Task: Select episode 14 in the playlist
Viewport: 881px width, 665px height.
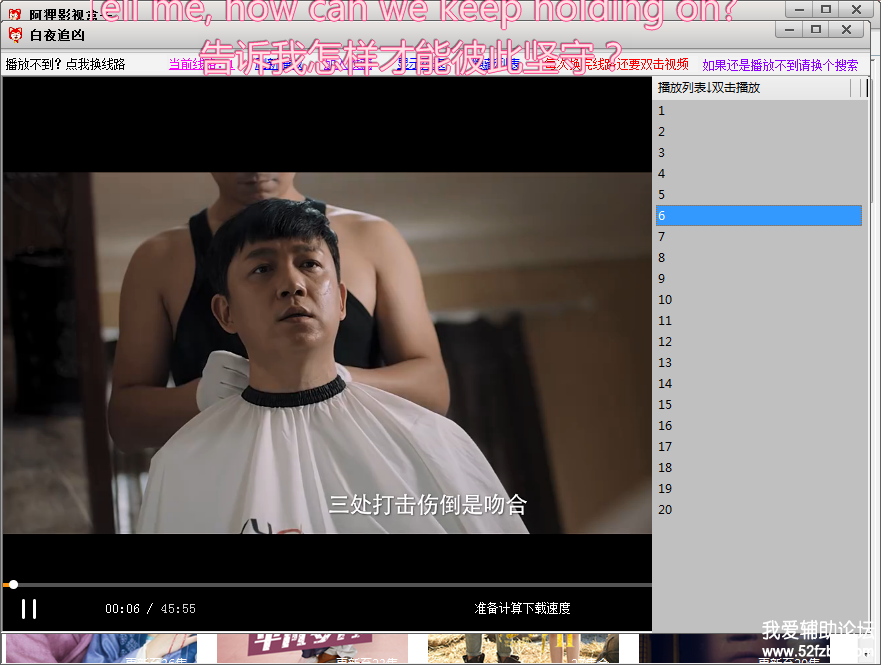Action: click(x=759, y=384)
